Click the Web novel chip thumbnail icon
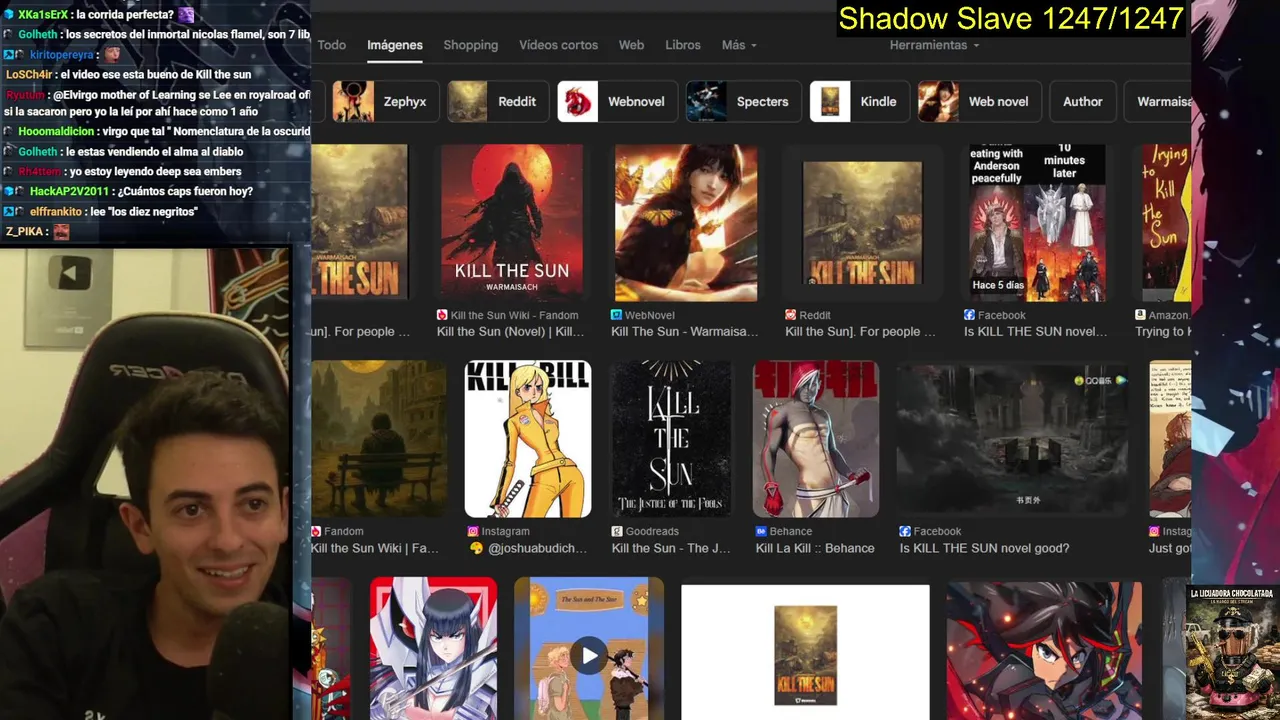1280x720 pixels. (938, 101)
